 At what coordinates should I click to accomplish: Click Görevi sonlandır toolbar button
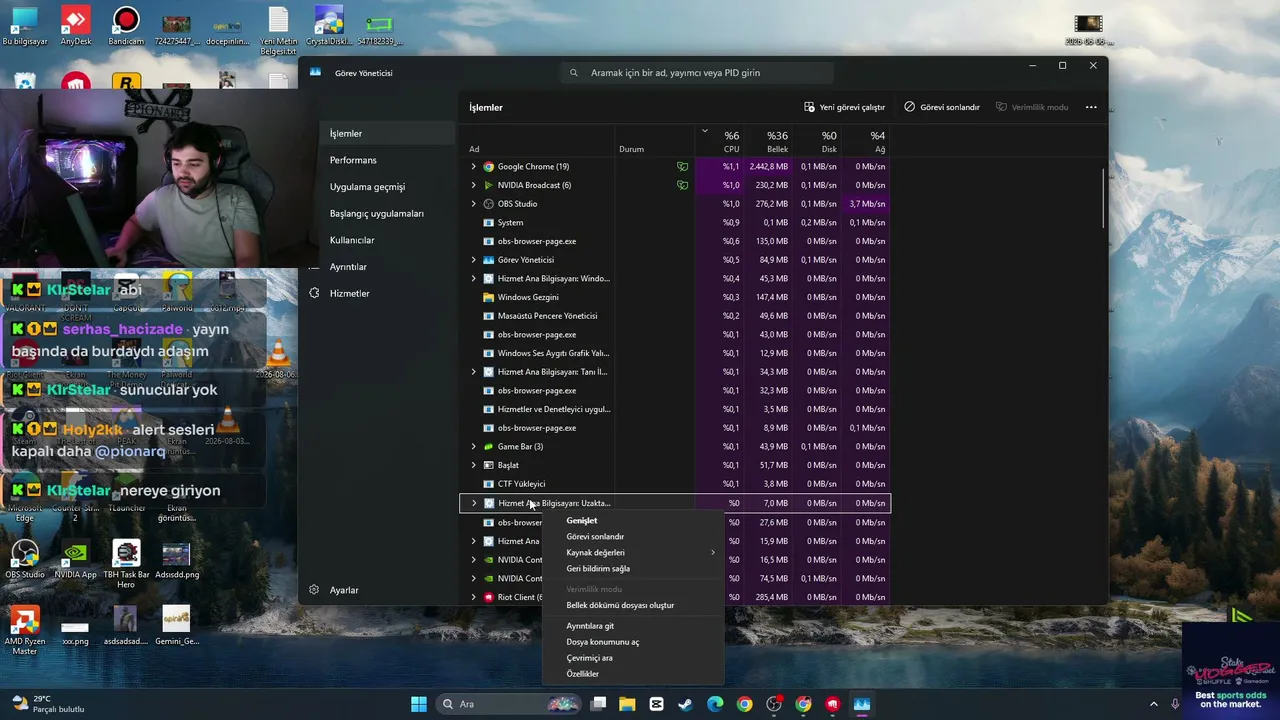pyautogui.click(x=942, y=107)
